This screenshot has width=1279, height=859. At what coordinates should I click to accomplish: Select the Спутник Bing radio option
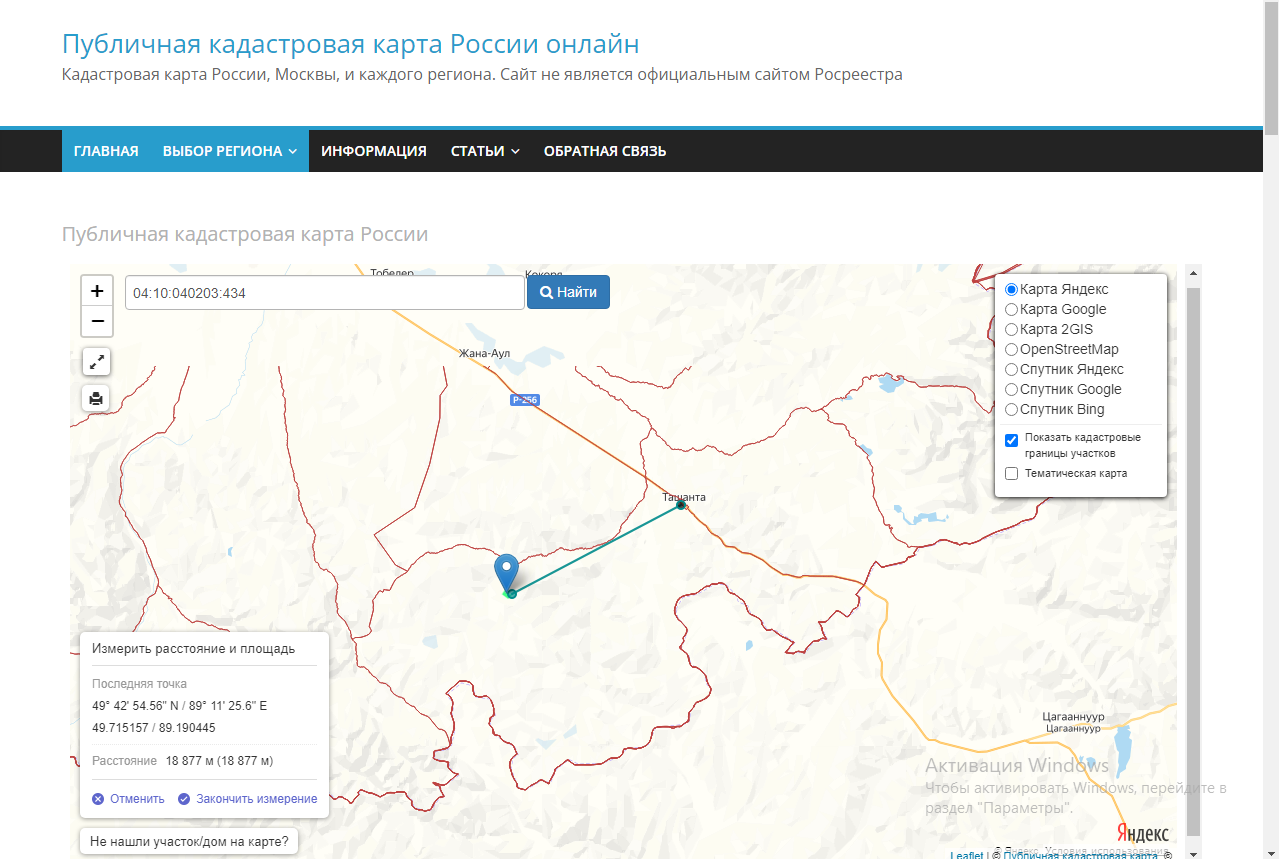pyautogui.click(x=1011, y=409)
